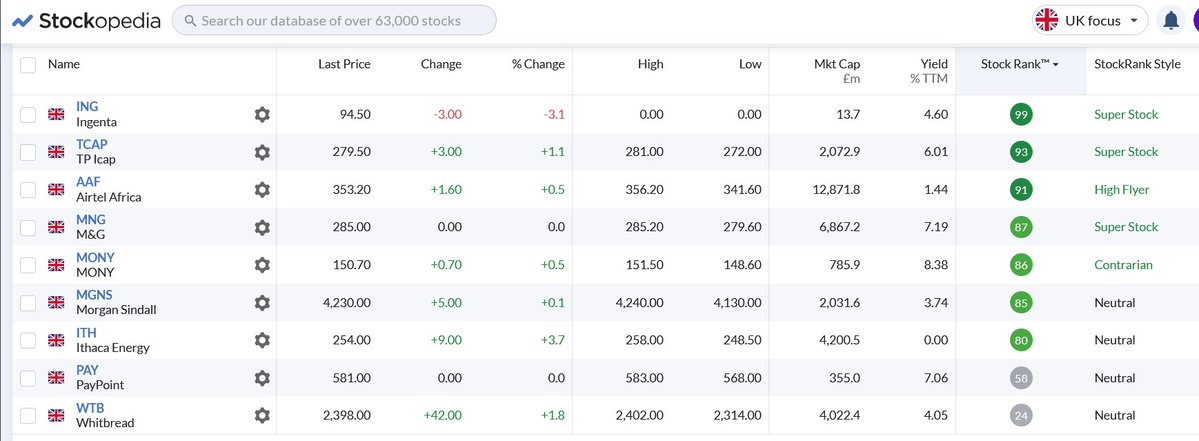
Task: Click the 91 StockRank badge for Airtel Africa
Action: (1021, 190)
